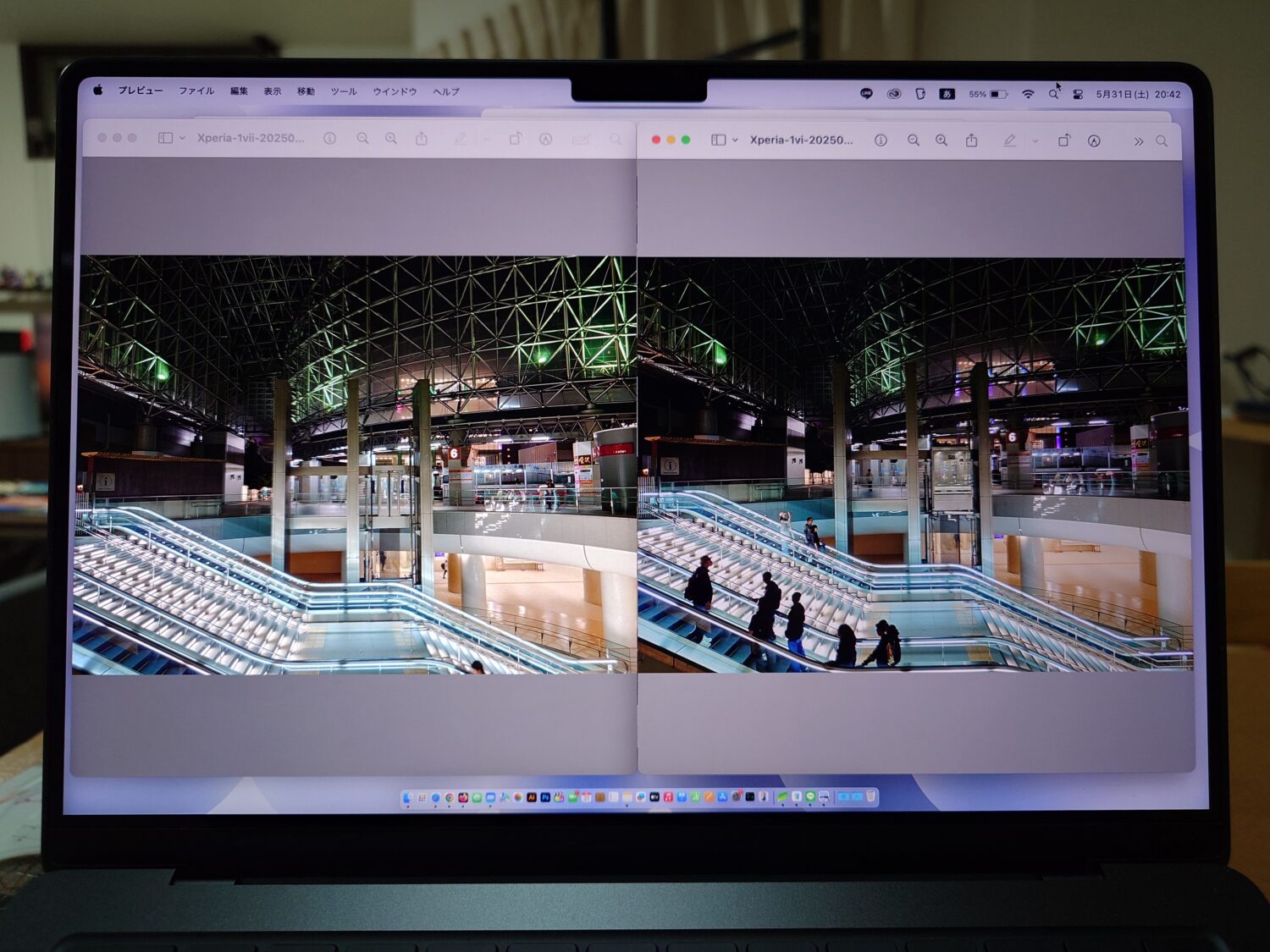
Task: Open sidebar view options chevron in Xperia-1vi window
Action: pos(735,140)
